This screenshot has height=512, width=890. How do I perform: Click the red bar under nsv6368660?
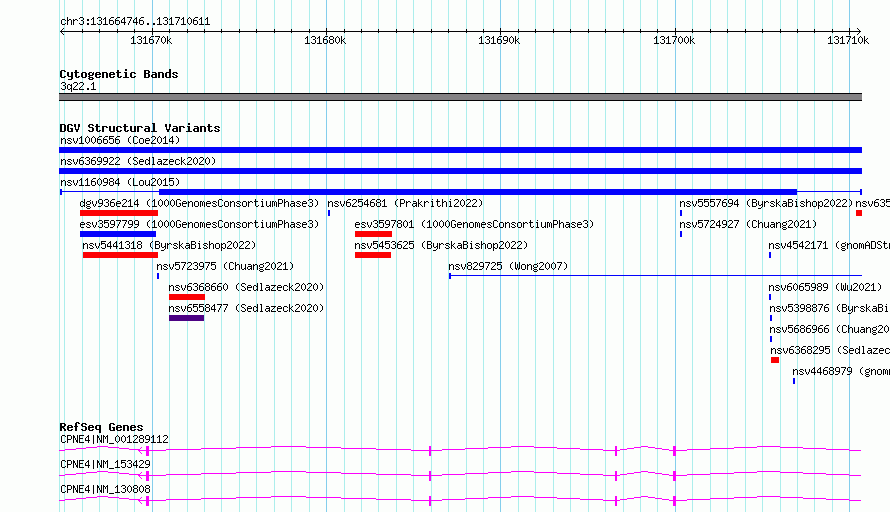click(x=187, y=297)
